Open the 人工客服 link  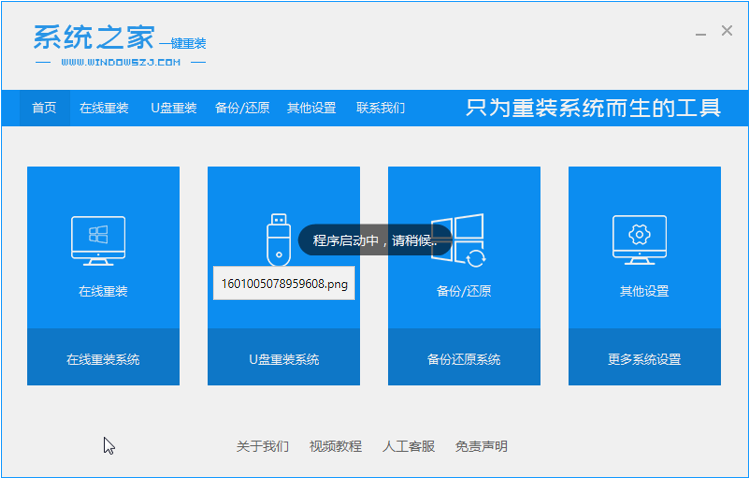408,446
